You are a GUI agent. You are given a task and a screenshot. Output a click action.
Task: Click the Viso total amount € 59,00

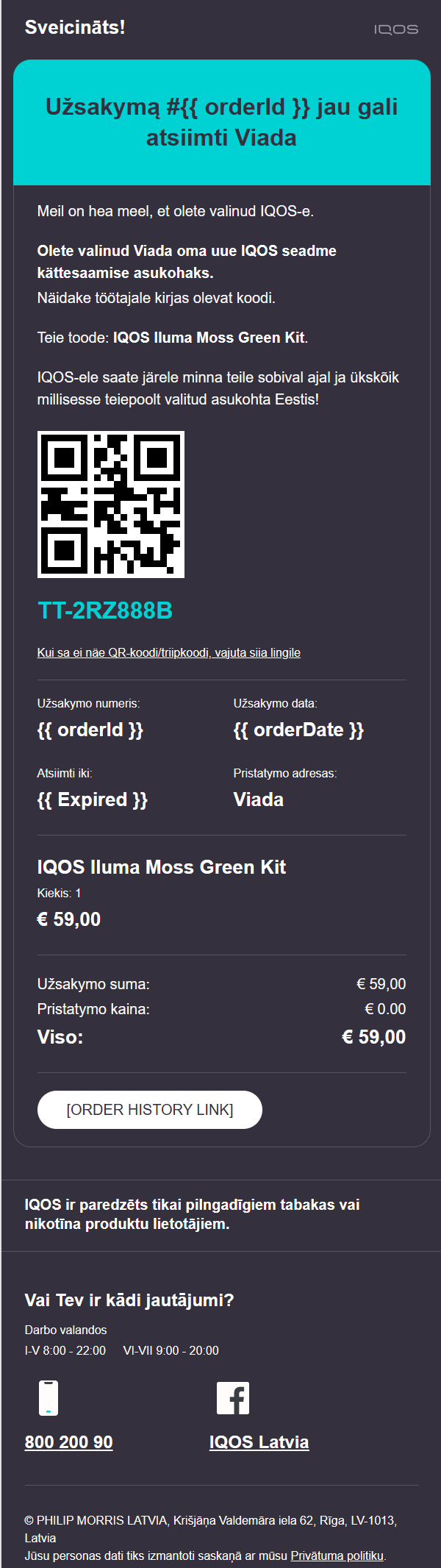click(373, 1038)
